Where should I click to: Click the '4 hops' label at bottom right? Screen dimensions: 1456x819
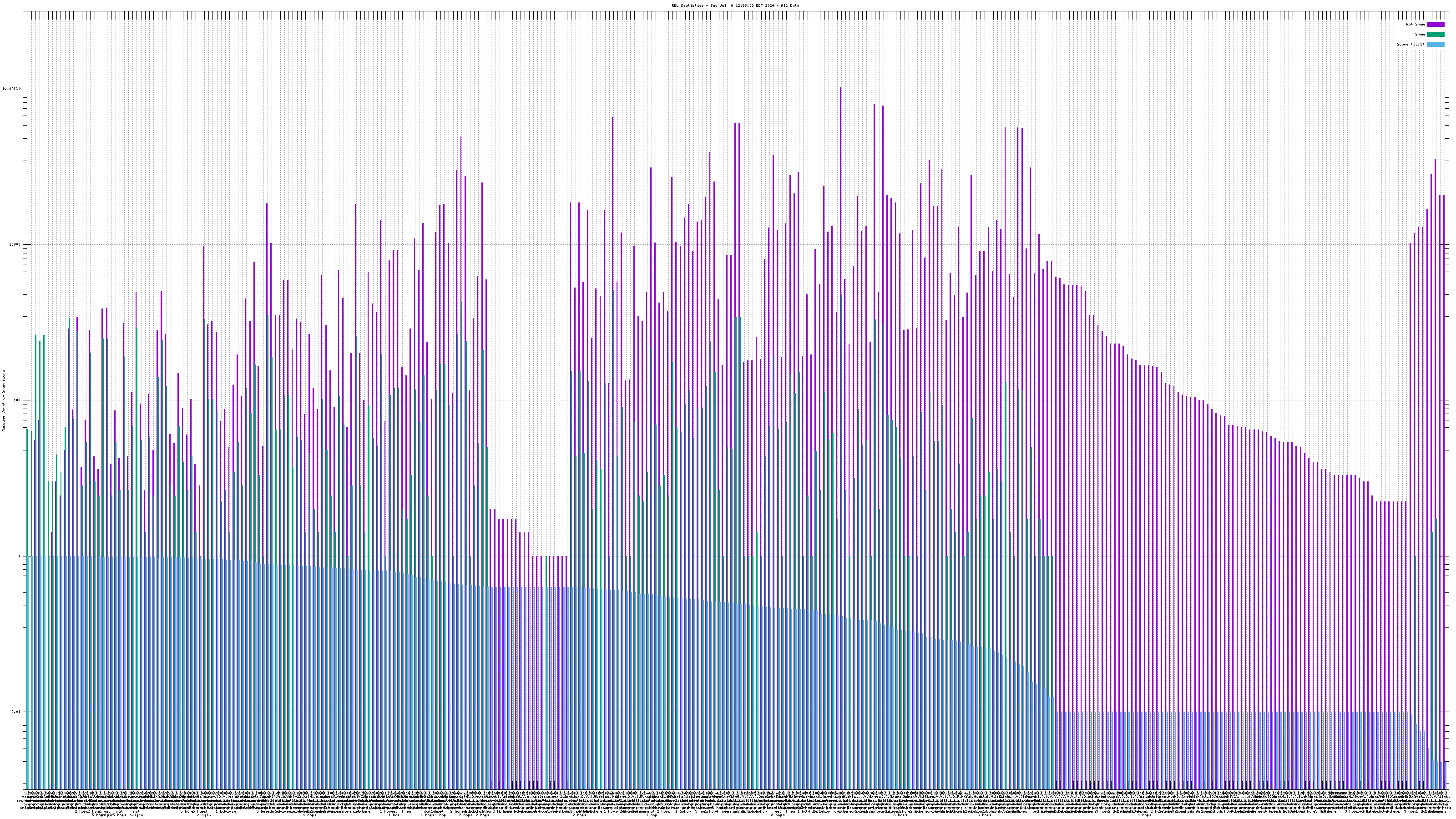[x=1144, y=815]
